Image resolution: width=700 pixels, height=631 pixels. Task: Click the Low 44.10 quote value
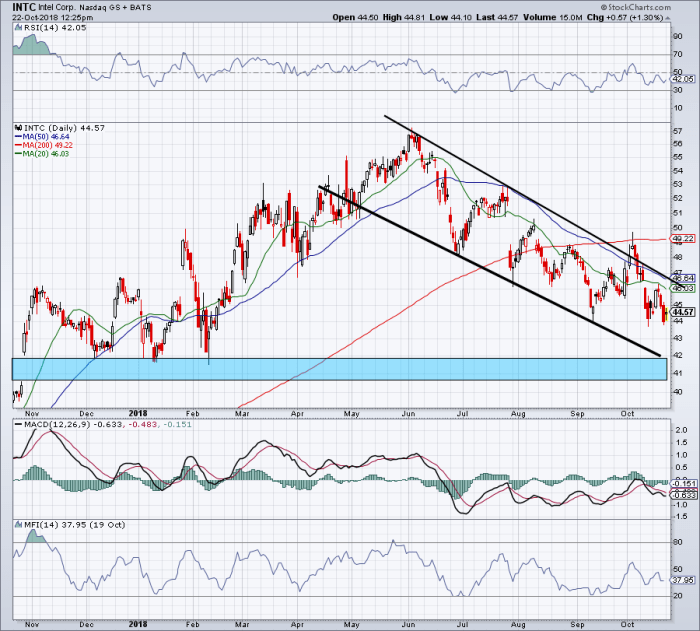[x=450, y=17]
